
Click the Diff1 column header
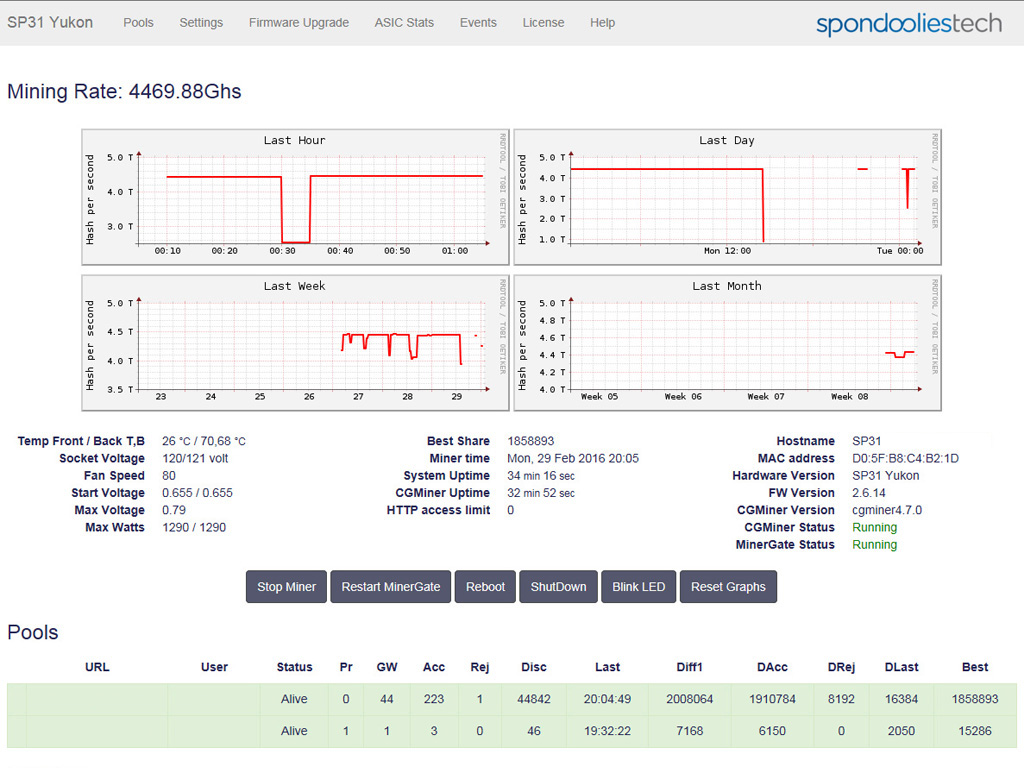click(690, 667)
